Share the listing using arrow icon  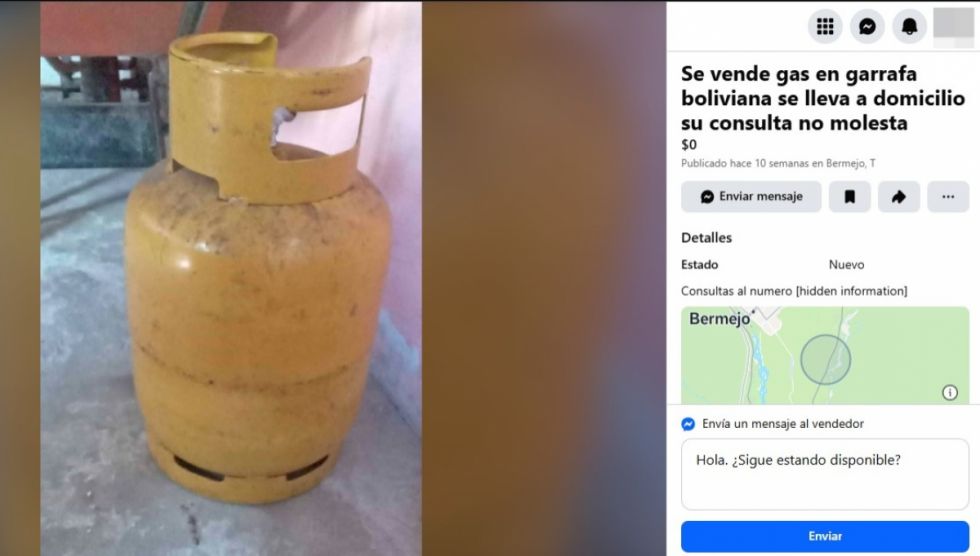899,197
